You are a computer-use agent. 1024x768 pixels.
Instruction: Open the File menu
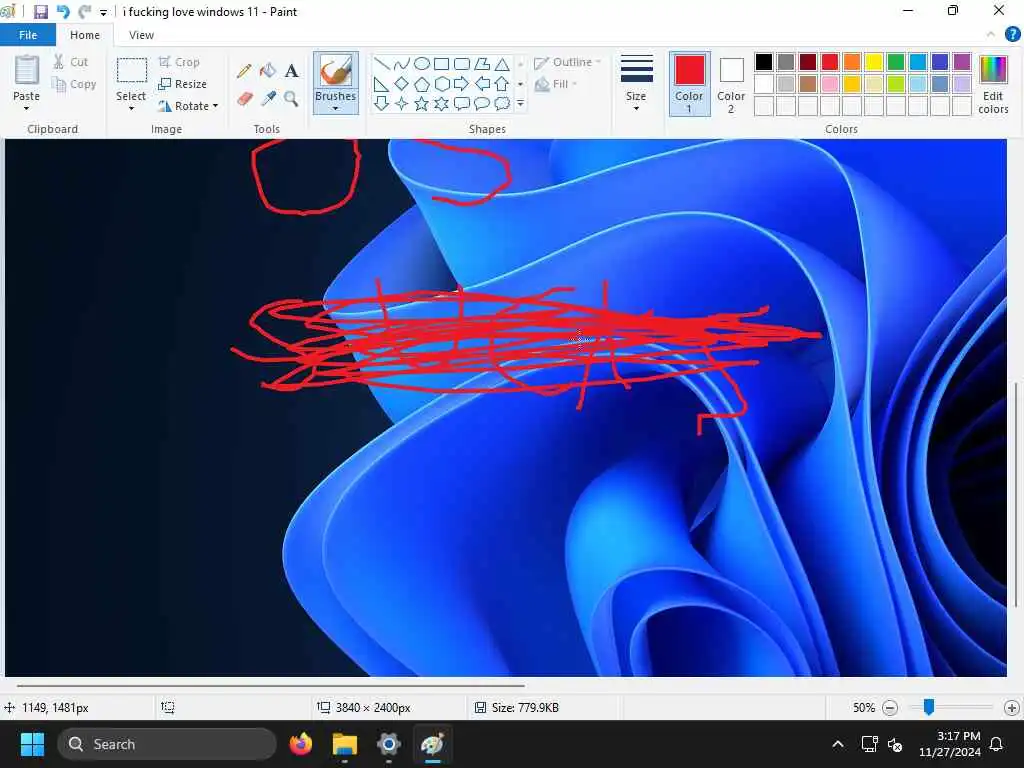pyautogui.click(x=27, y=35)
